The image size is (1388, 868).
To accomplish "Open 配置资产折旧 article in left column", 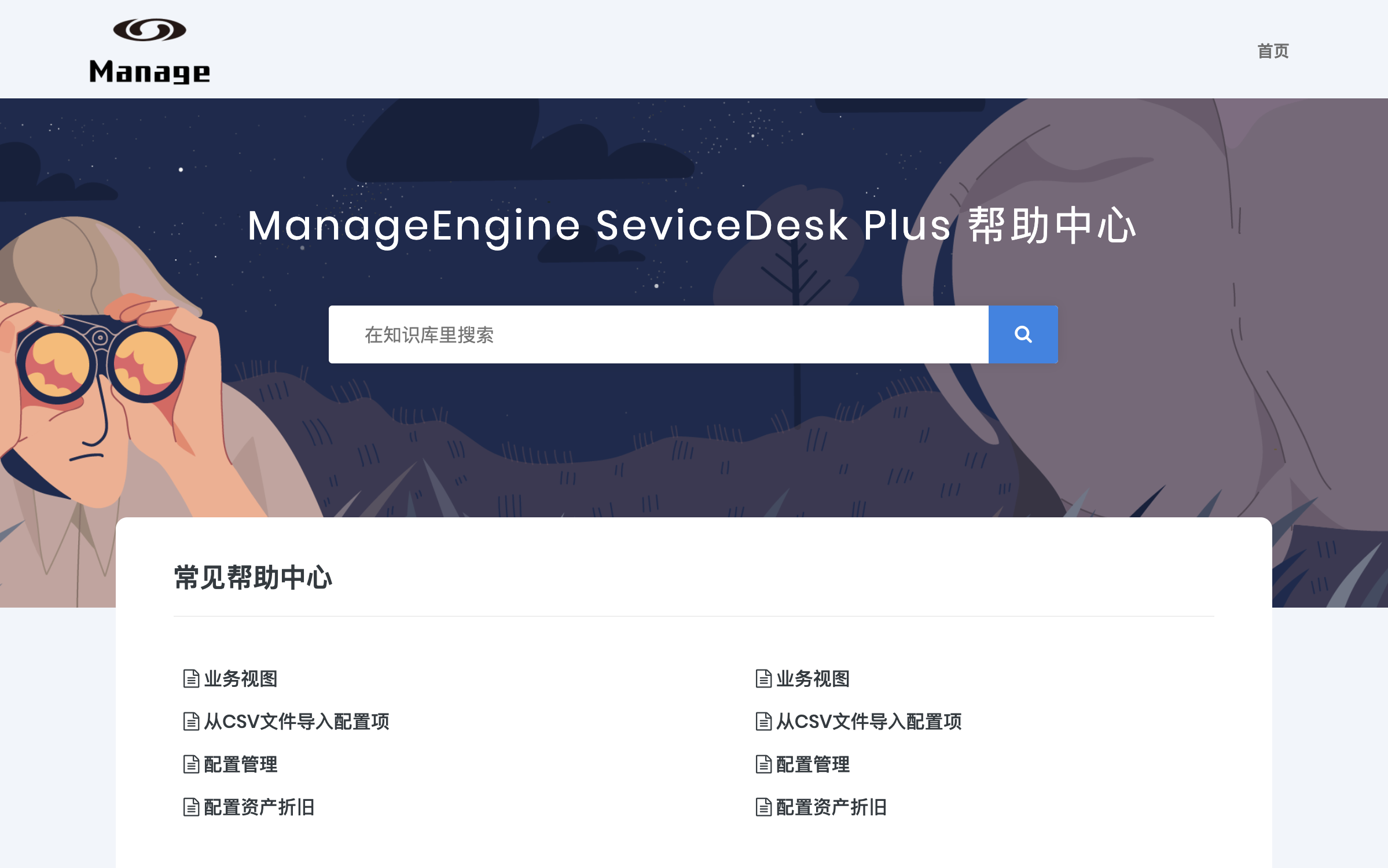I will click(259, 807).
